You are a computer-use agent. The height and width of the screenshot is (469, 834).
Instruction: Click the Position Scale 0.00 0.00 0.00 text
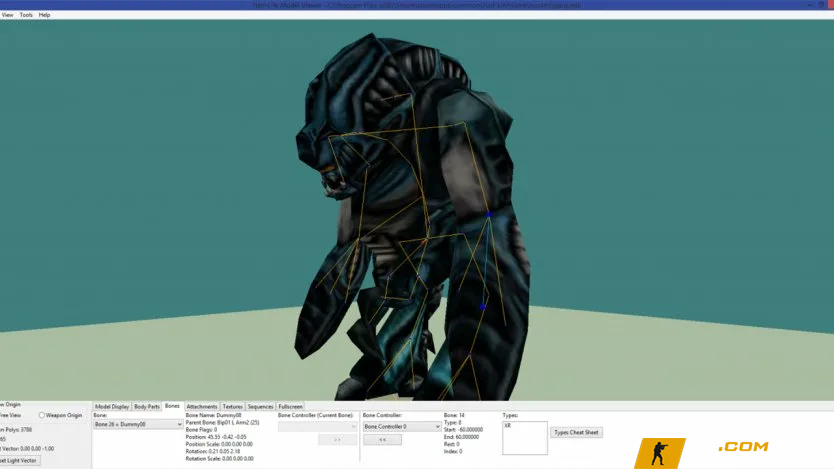coord(219,444)
